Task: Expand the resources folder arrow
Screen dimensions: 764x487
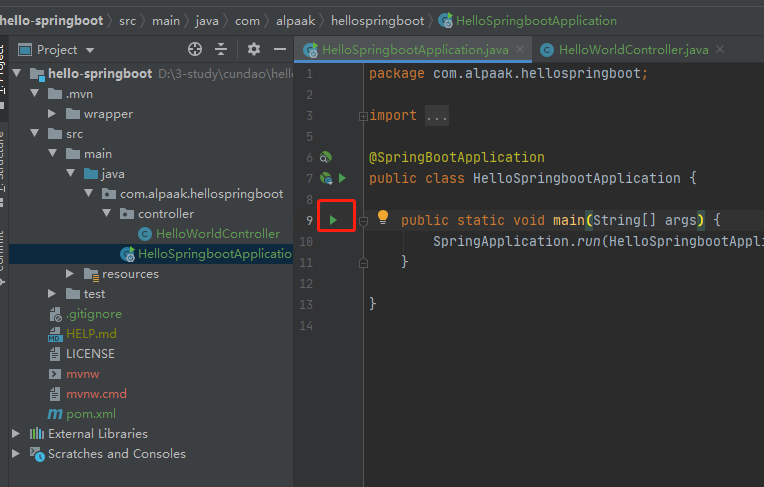Action: tap(70, 273)
